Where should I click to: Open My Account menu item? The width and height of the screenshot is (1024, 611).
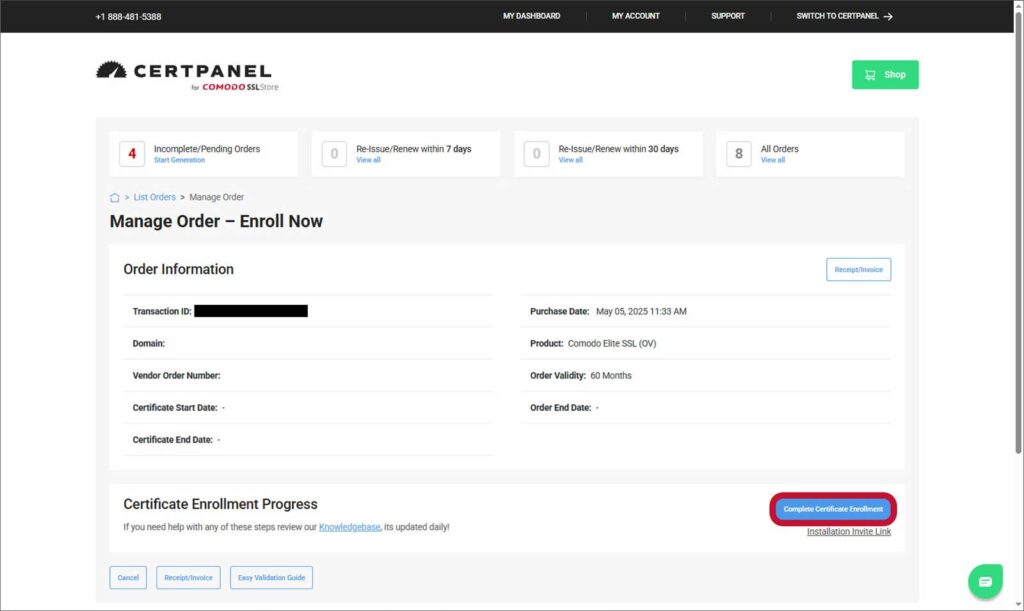pos(635,16)
